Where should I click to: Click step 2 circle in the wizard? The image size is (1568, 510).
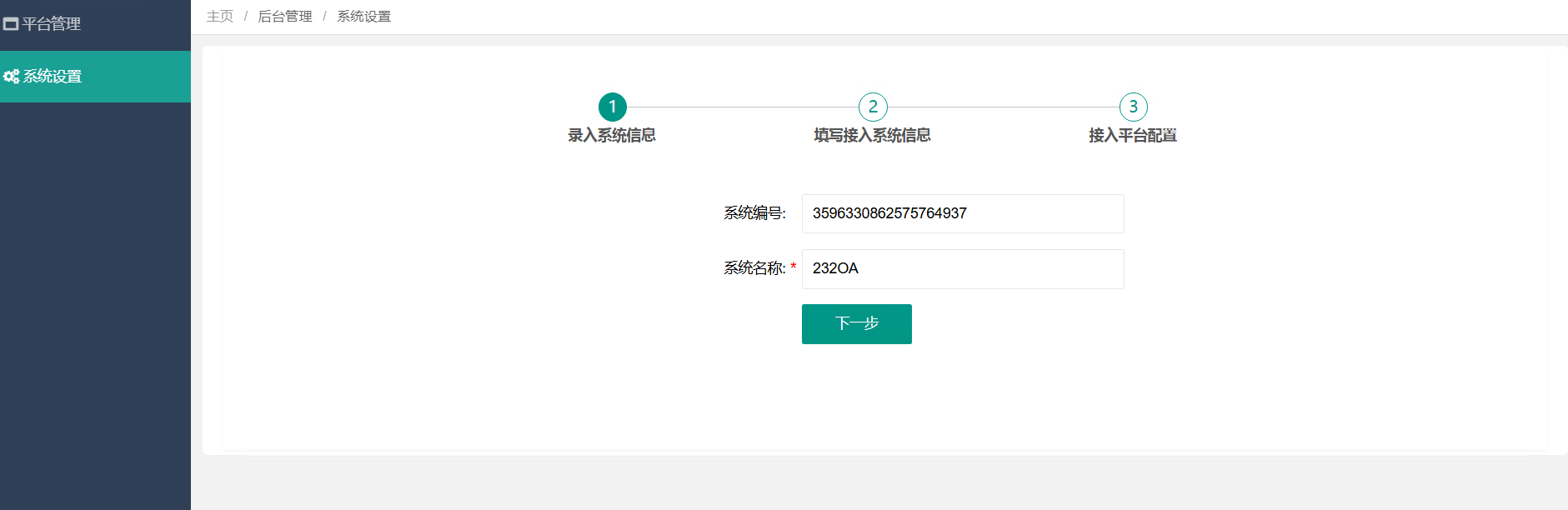(x=873, y=107)
